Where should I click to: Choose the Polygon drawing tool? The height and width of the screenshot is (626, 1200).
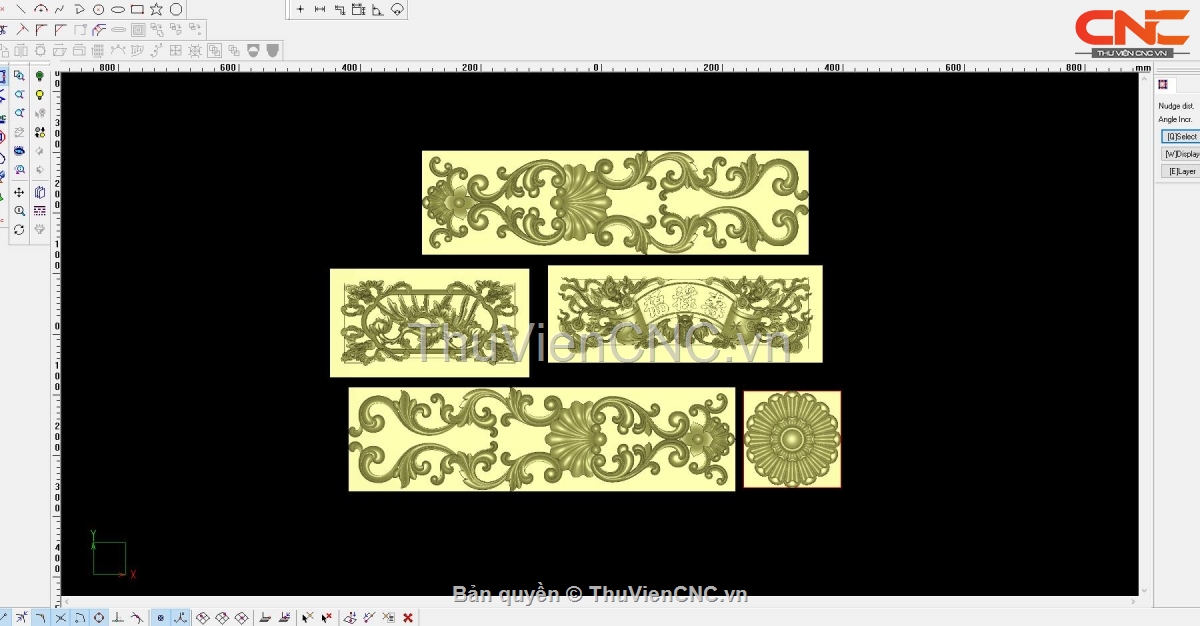176,9
